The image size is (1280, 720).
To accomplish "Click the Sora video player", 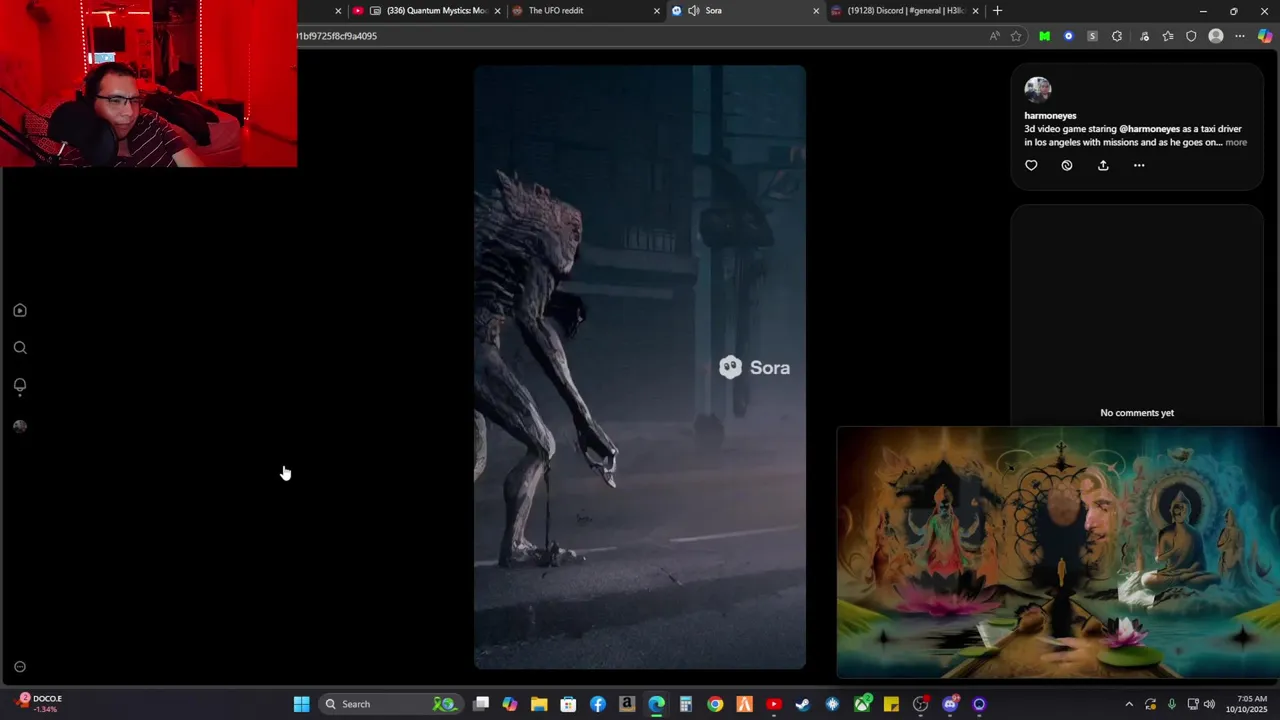I will 640,367.
